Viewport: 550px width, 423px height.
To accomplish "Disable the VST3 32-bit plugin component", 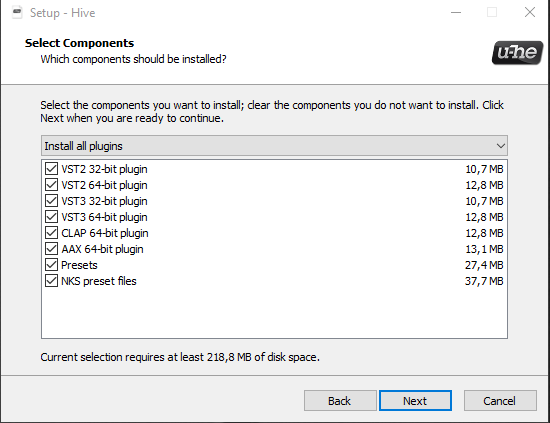I will 52,201.
